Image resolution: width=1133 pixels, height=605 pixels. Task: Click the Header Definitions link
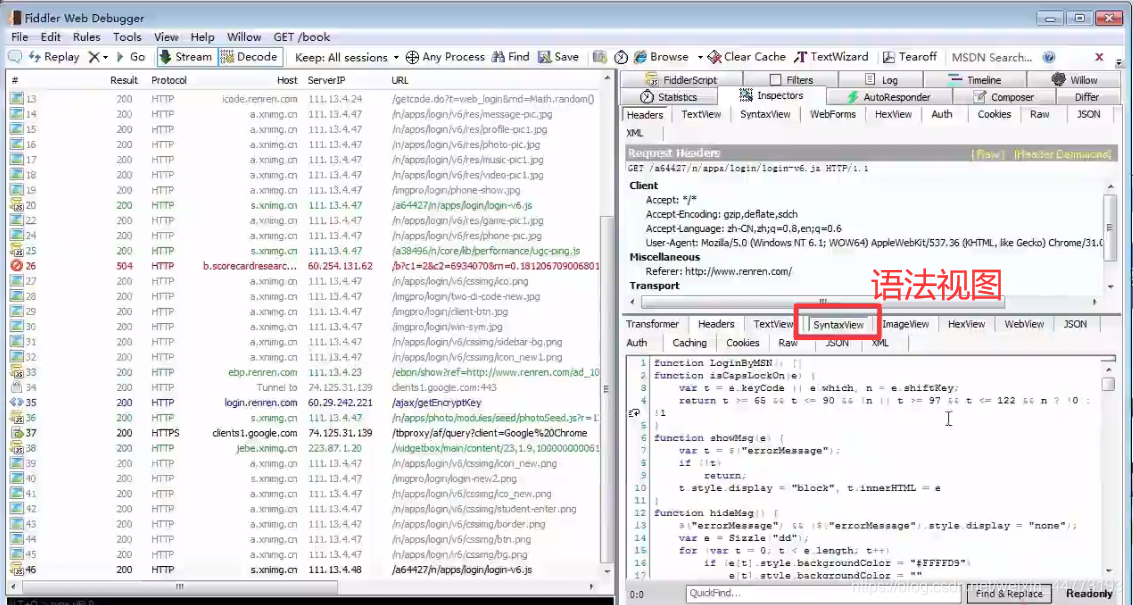(x=1062, y=154)
